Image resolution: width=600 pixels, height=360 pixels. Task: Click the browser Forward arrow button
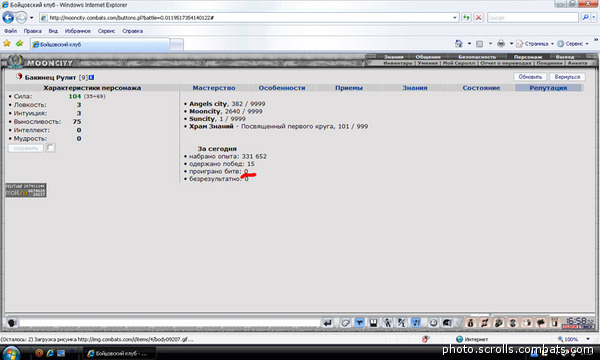pyautogui.click(x=21, y=17)
